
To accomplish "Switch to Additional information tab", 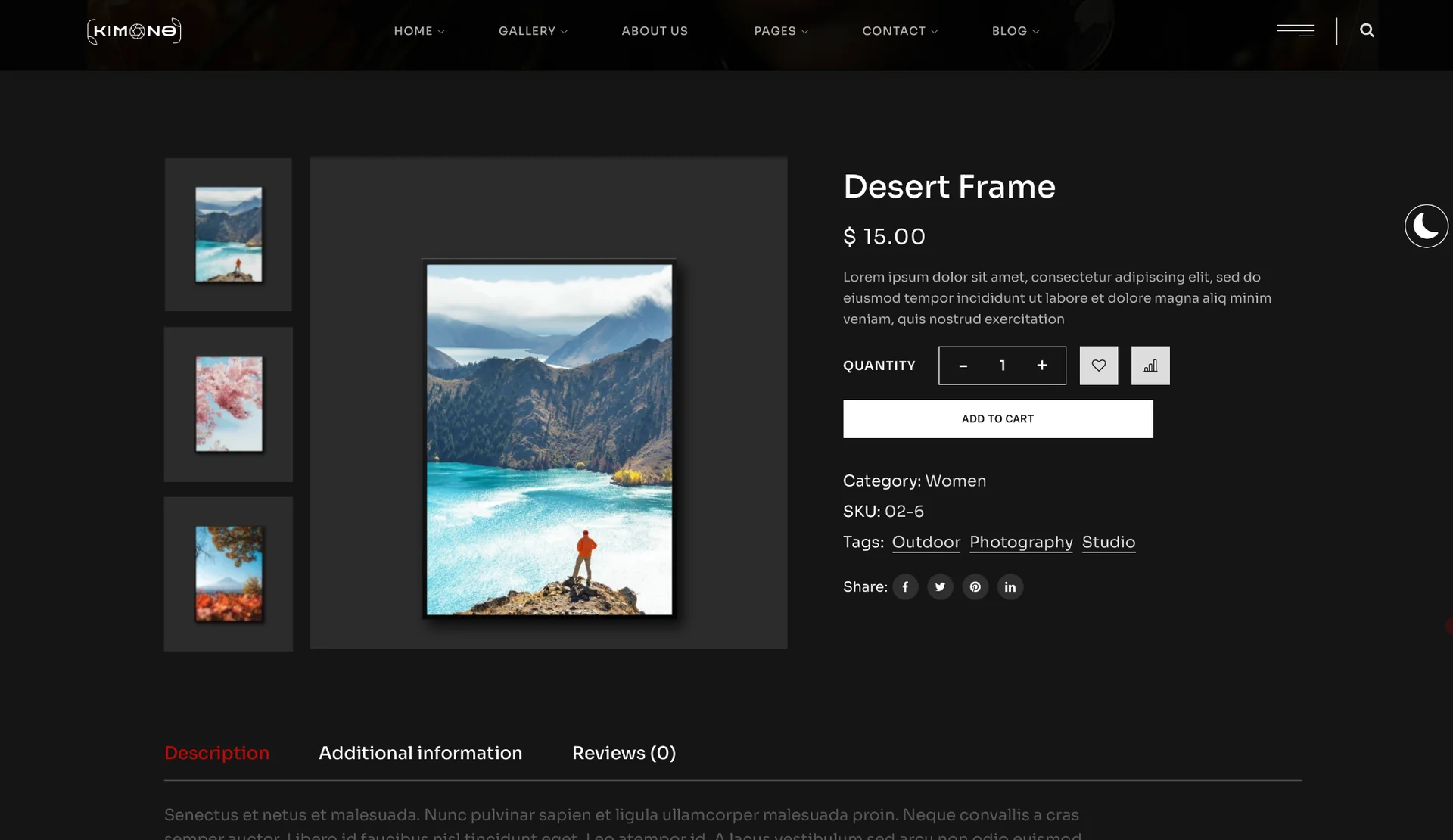I will click(421, 753).
